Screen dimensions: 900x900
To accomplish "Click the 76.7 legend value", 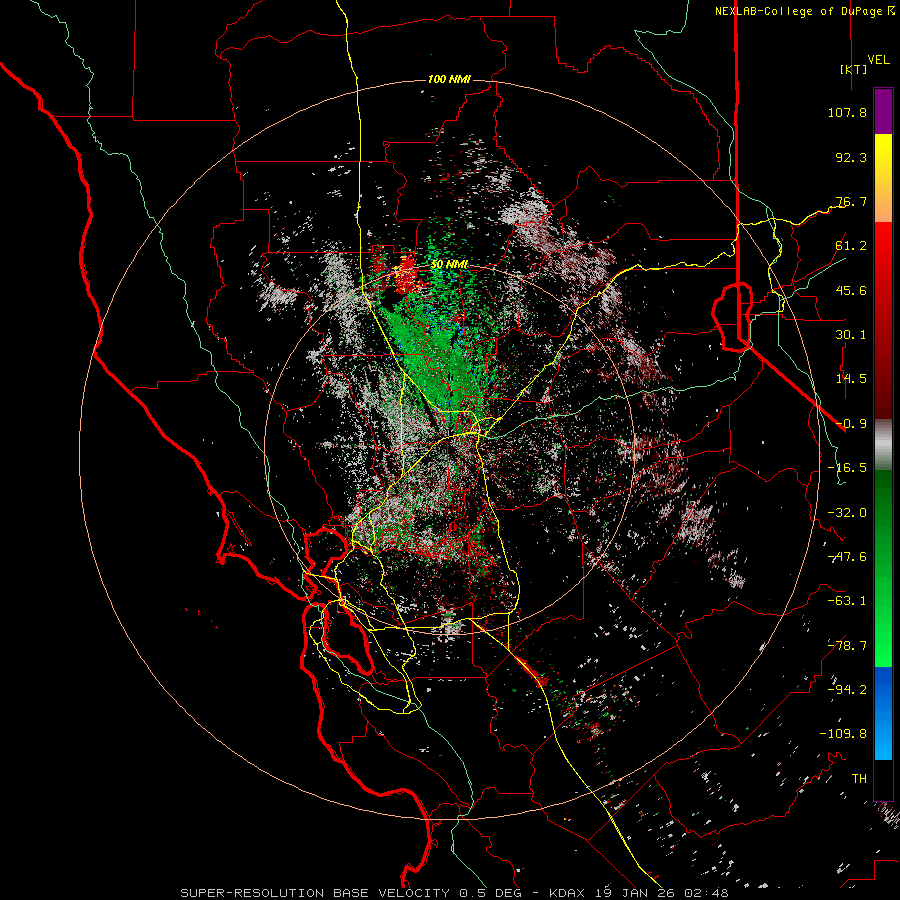I will point(851,201).
